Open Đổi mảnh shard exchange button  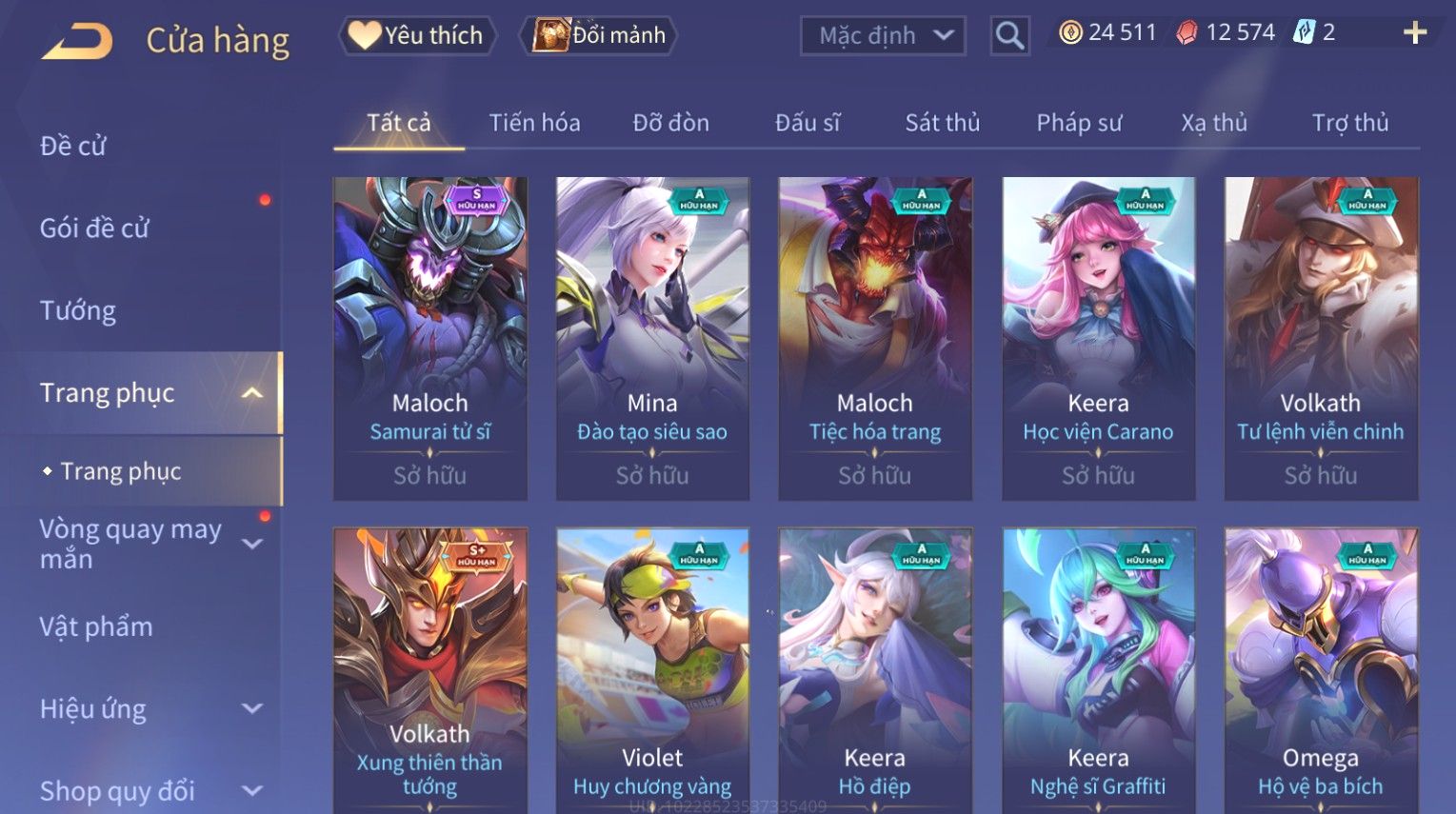point(598,35)
